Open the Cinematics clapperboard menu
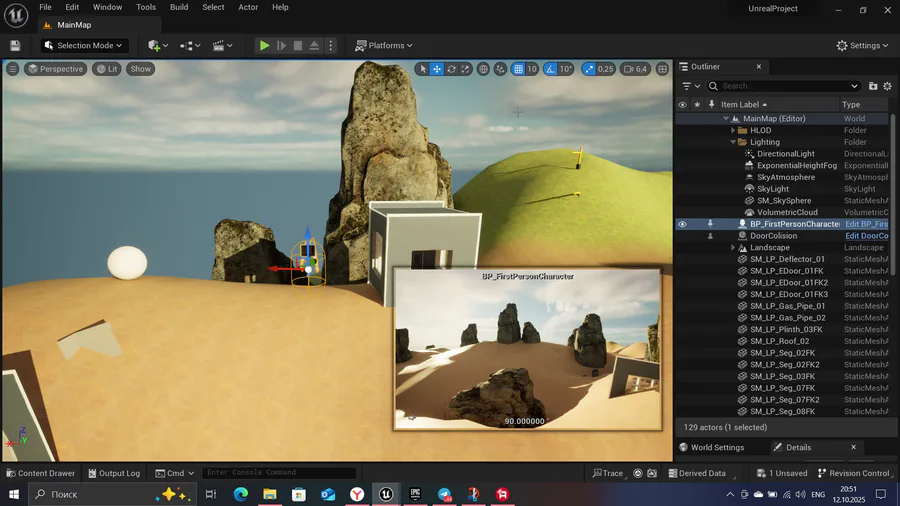The width and height of the screenshot is (900, 506). 222,45
